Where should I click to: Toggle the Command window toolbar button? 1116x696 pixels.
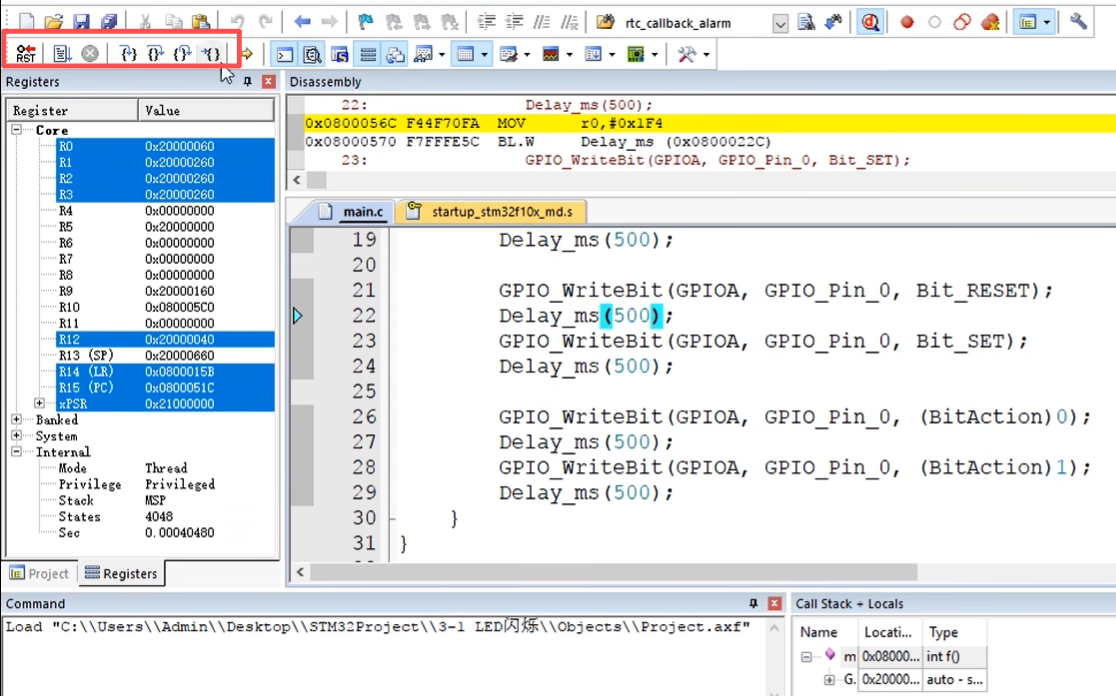[285, 54]
